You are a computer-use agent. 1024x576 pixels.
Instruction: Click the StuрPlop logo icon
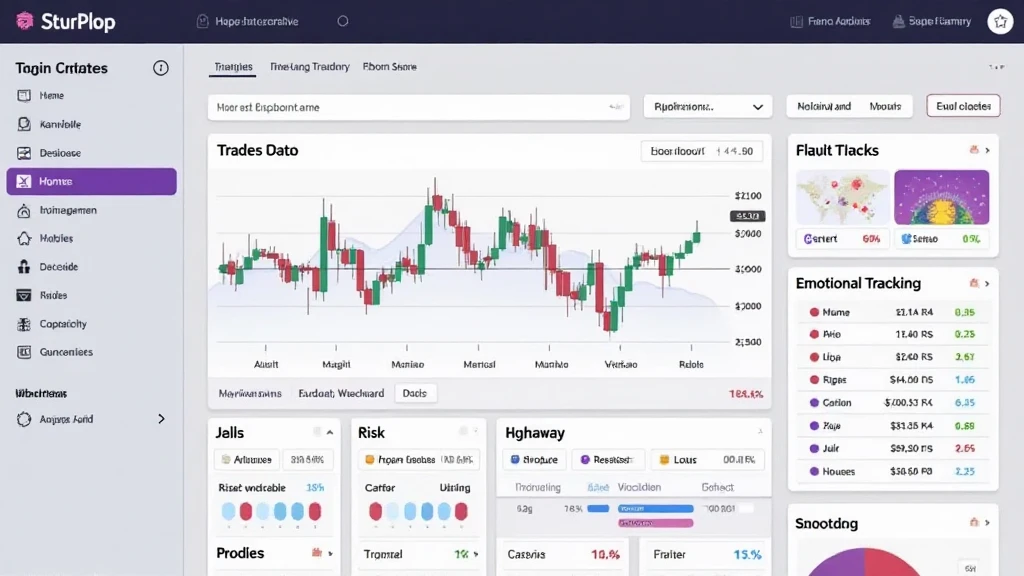pos(25,21)
